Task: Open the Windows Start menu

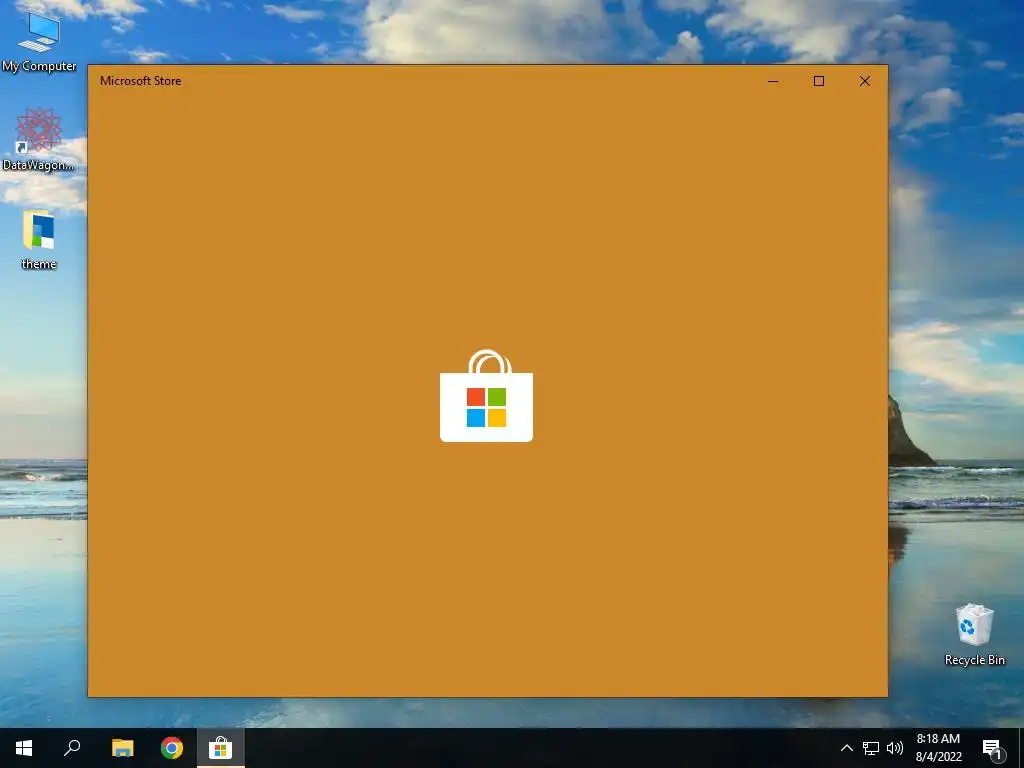Action: point(24,748)
